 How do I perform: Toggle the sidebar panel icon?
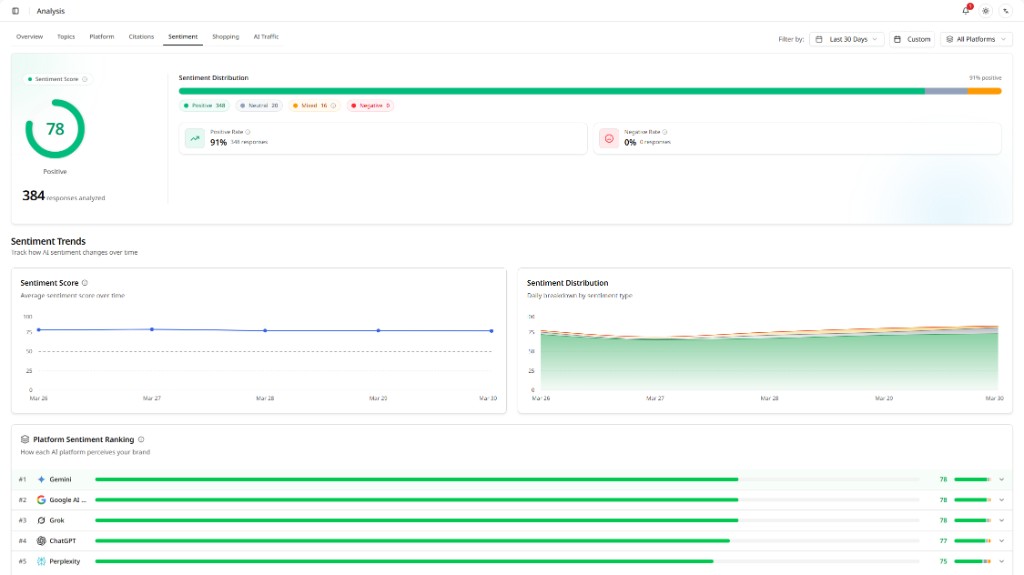(x=16, y=11)
